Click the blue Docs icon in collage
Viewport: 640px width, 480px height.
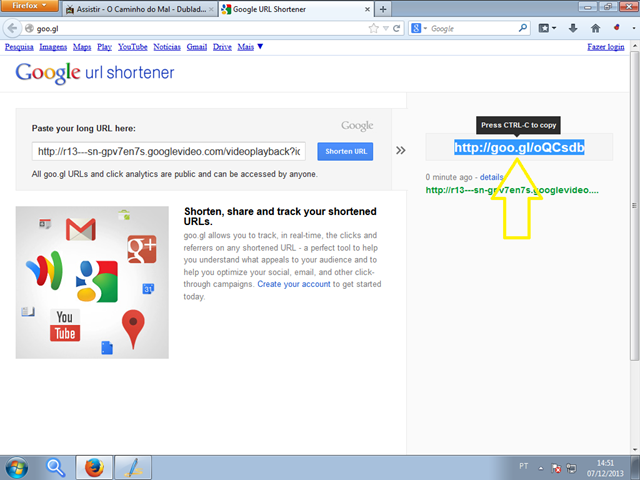click(x=107, y=347)
